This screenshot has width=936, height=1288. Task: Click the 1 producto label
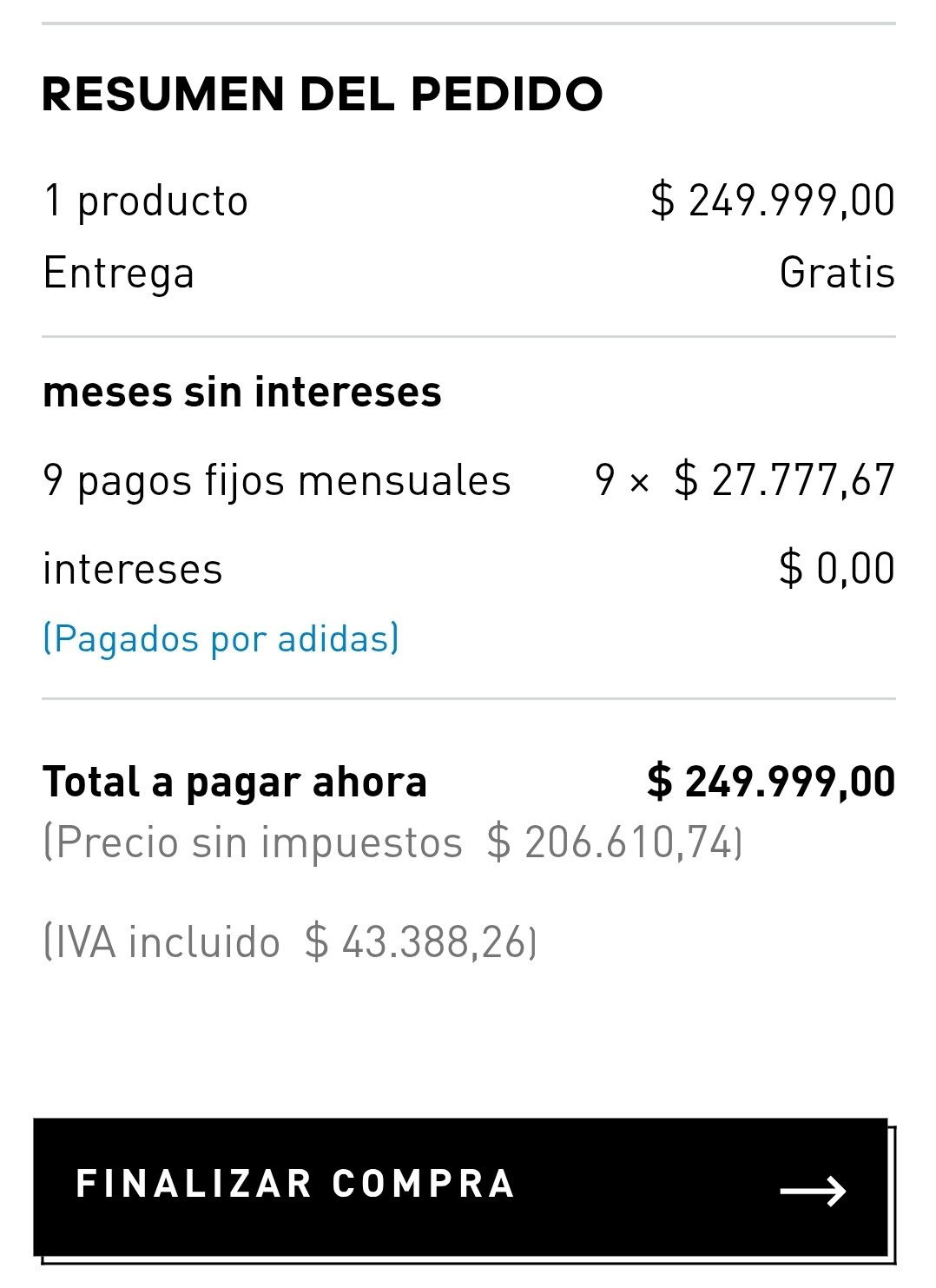[x=146, y=201]
